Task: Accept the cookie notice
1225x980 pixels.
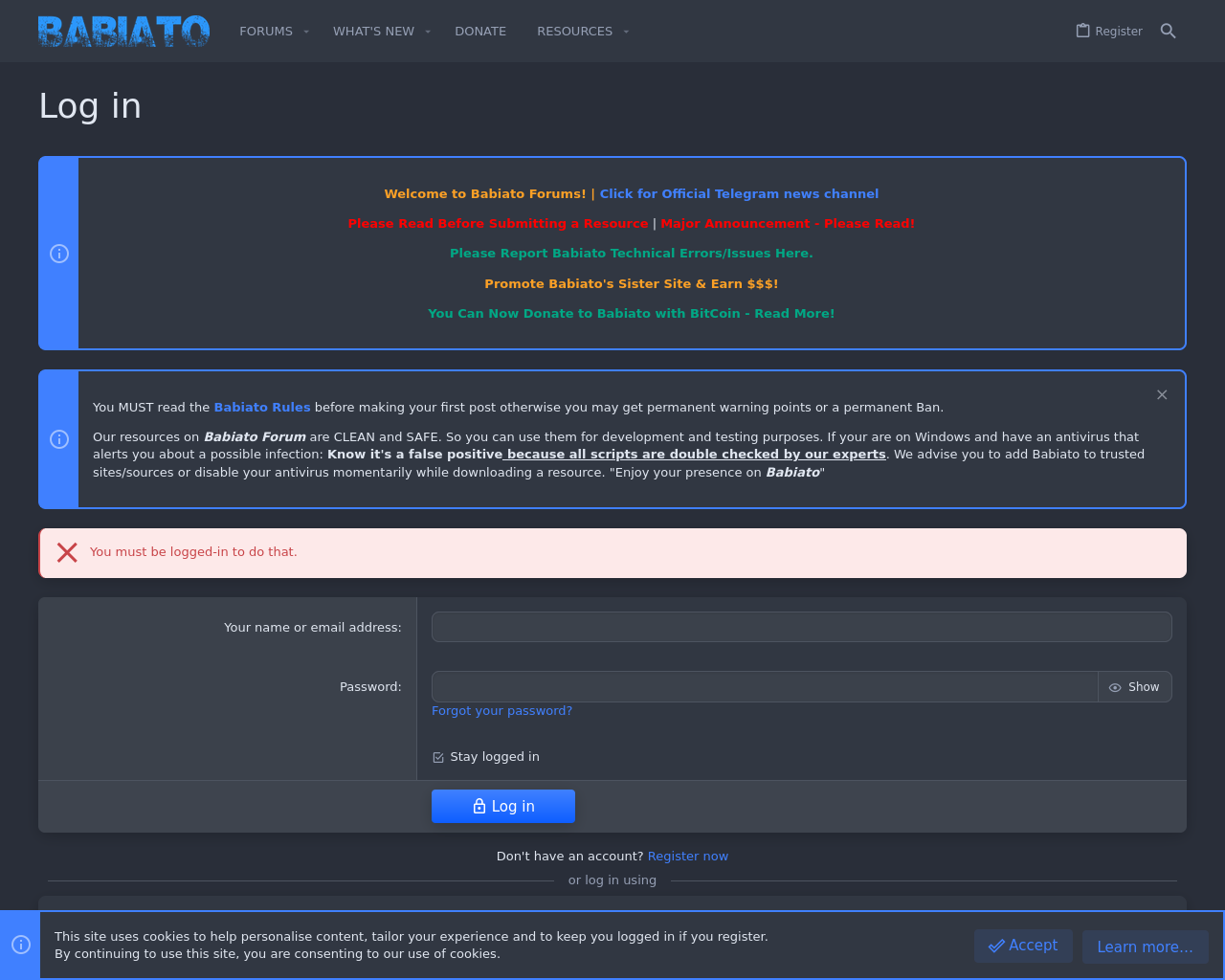Action: click(x=1023, y=946)
